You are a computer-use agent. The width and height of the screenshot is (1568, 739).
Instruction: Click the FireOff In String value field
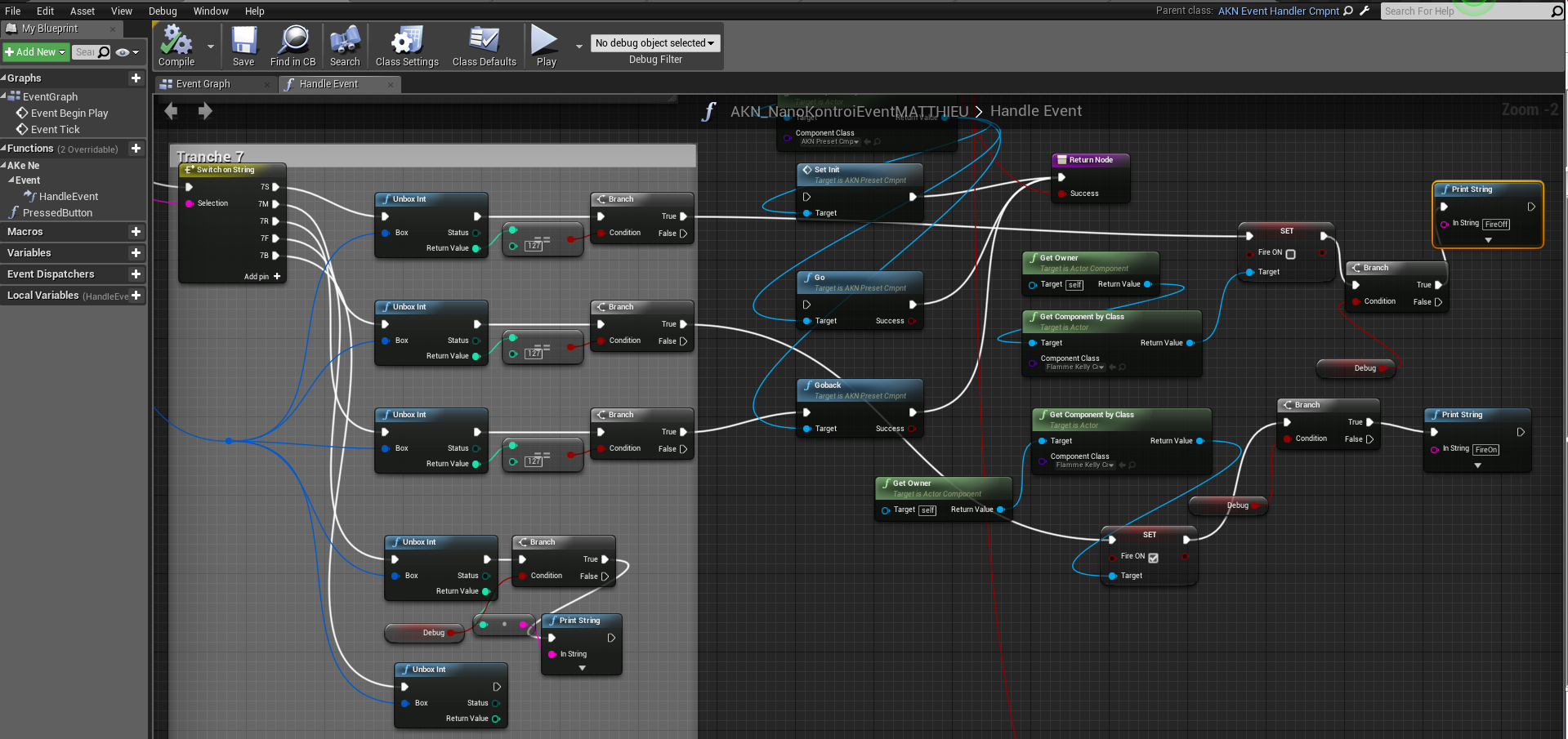click(1496, 225)
